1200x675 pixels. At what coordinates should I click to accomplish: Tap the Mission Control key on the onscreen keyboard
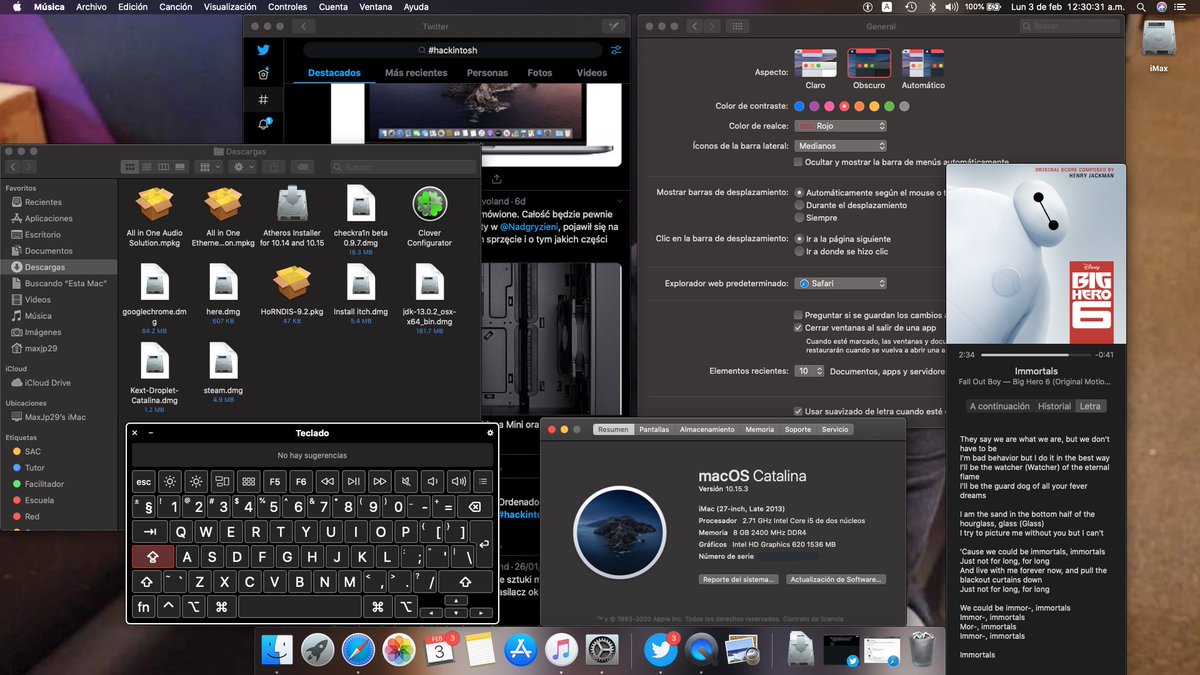click(222, 481)
